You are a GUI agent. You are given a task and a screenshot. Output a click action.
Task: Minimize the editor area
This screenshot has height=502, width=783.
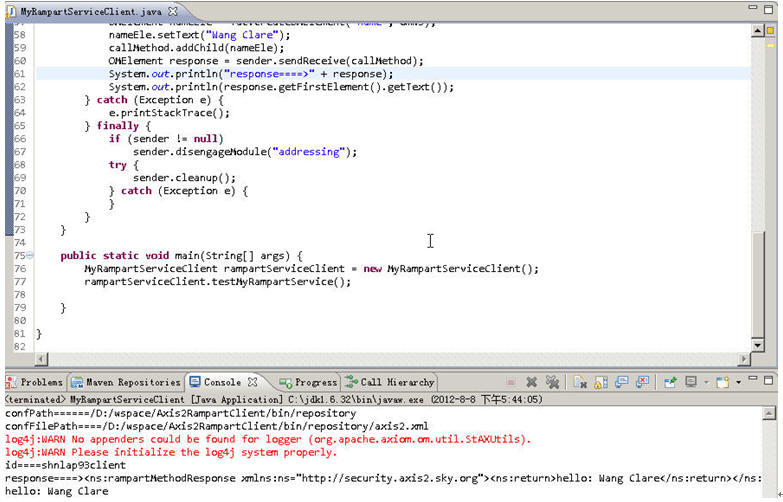click(753, 7)
